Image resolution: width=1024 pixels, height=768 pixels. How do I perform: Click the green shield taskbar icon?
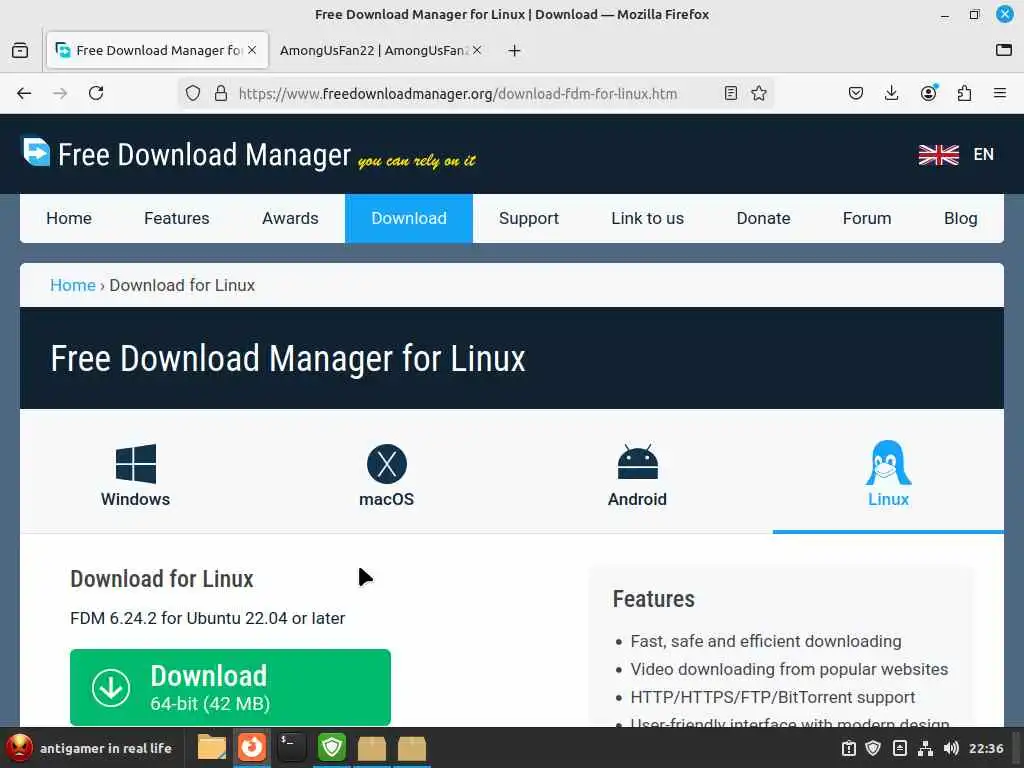point(332,748)
